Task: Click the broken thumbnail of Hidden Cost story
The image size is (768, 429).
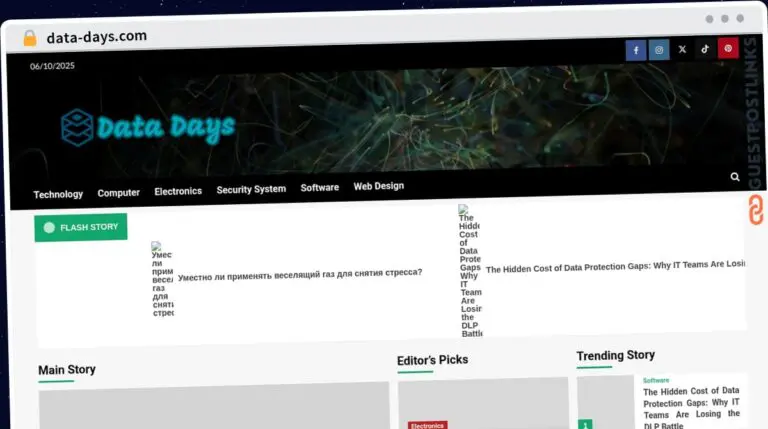Action: (470, 271)
